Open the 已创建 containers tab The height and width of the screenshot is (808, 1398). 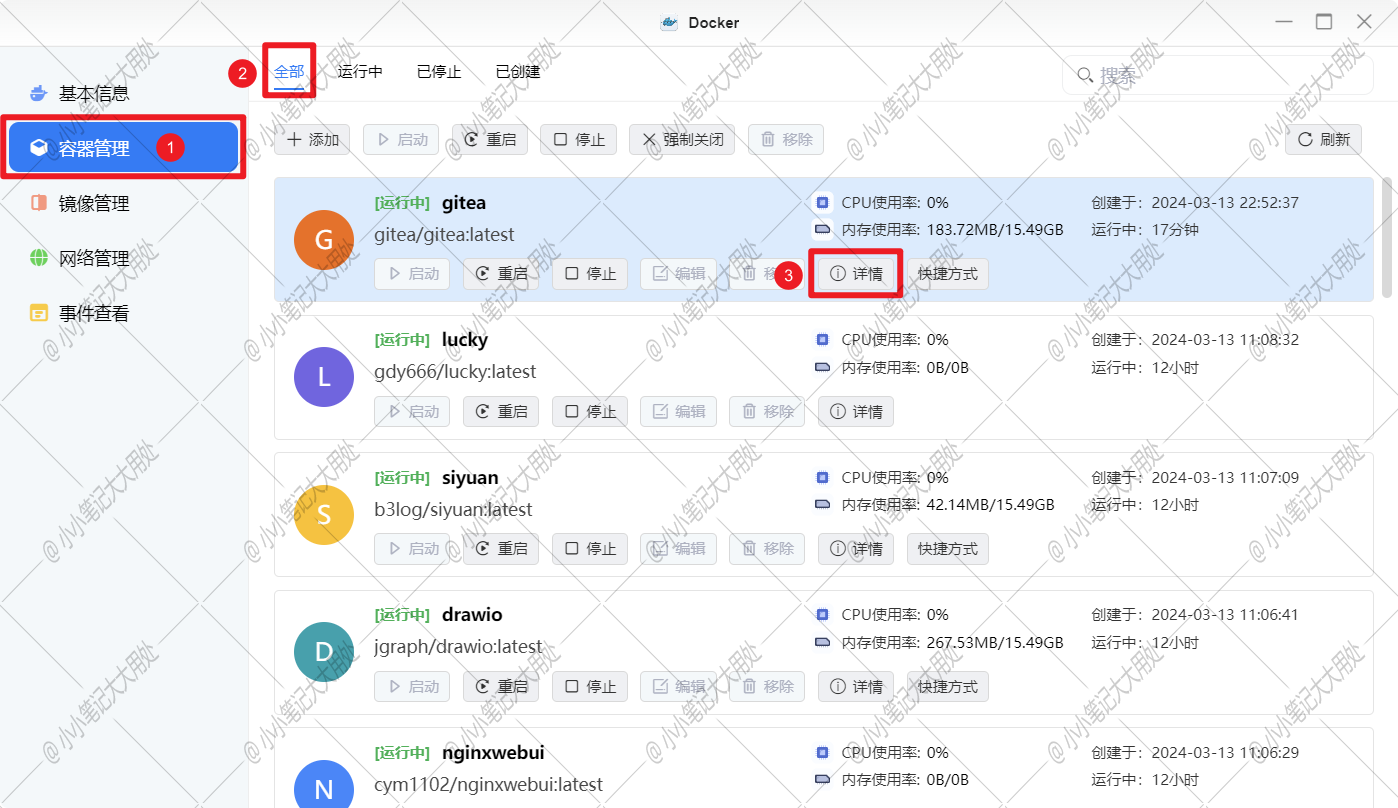click(x=516, y=71)
